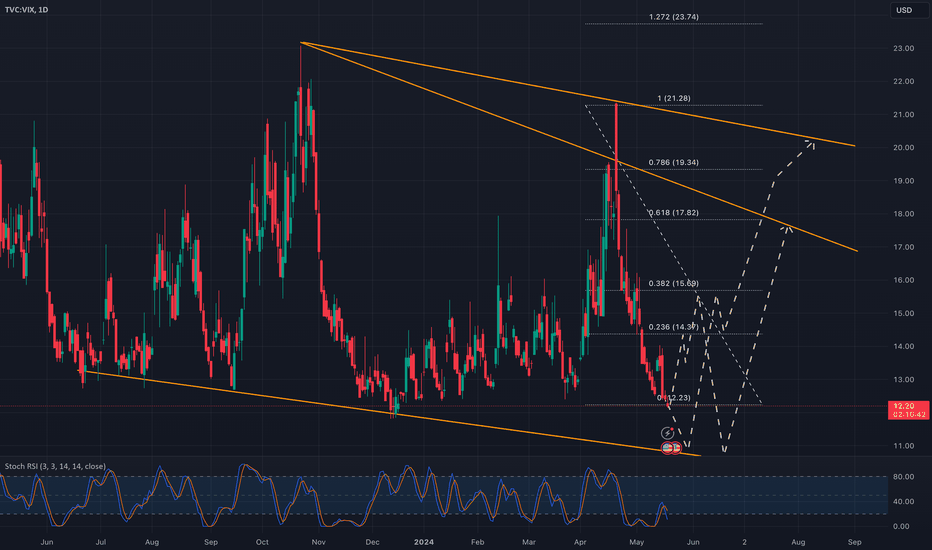Select the 0 (12.23) Fibonacci label

tap(673, 398)
